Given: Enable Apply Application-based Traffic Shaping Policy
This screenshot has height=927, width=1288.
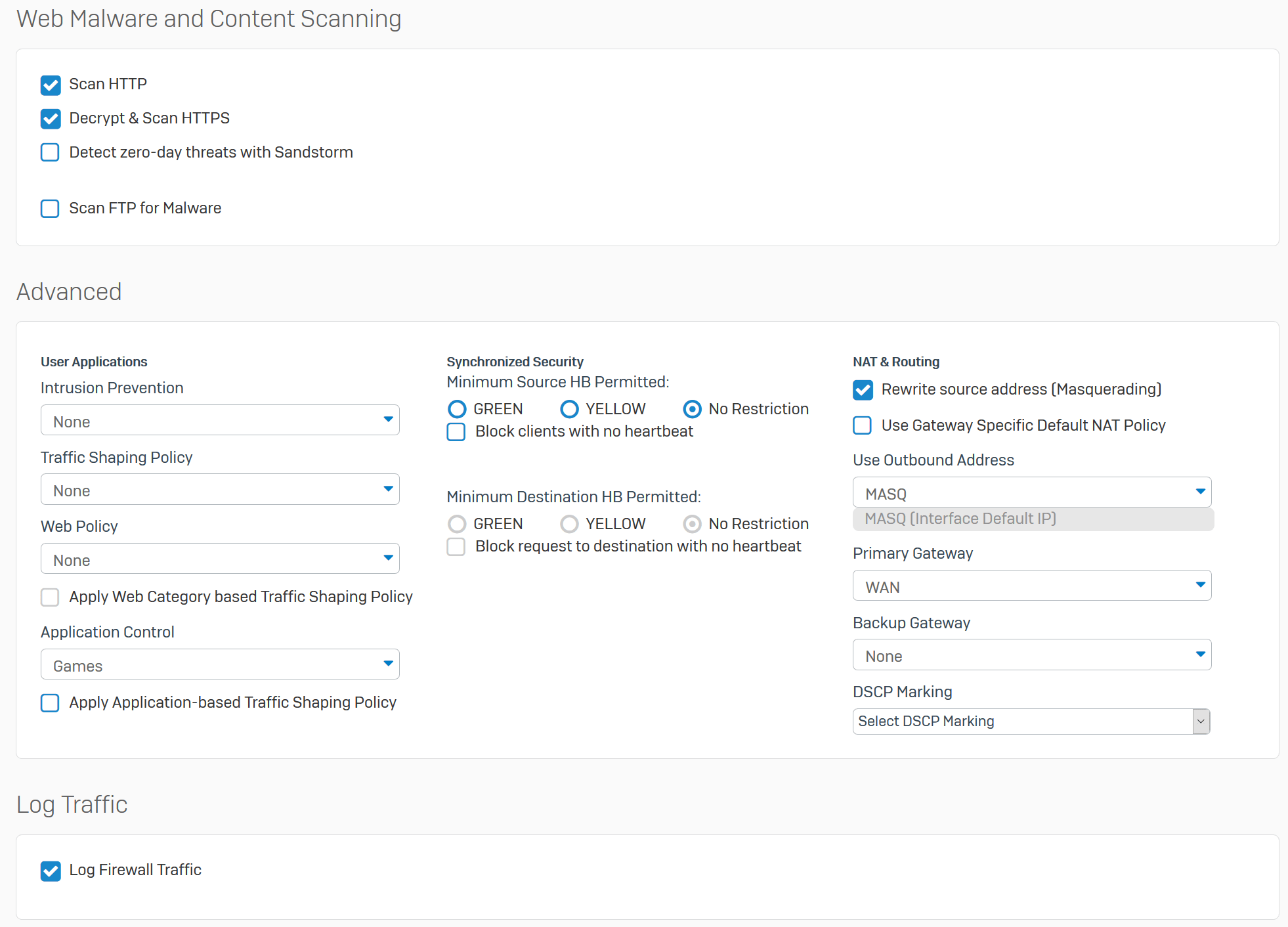Looking at the screenshot, I should [50, 703].
